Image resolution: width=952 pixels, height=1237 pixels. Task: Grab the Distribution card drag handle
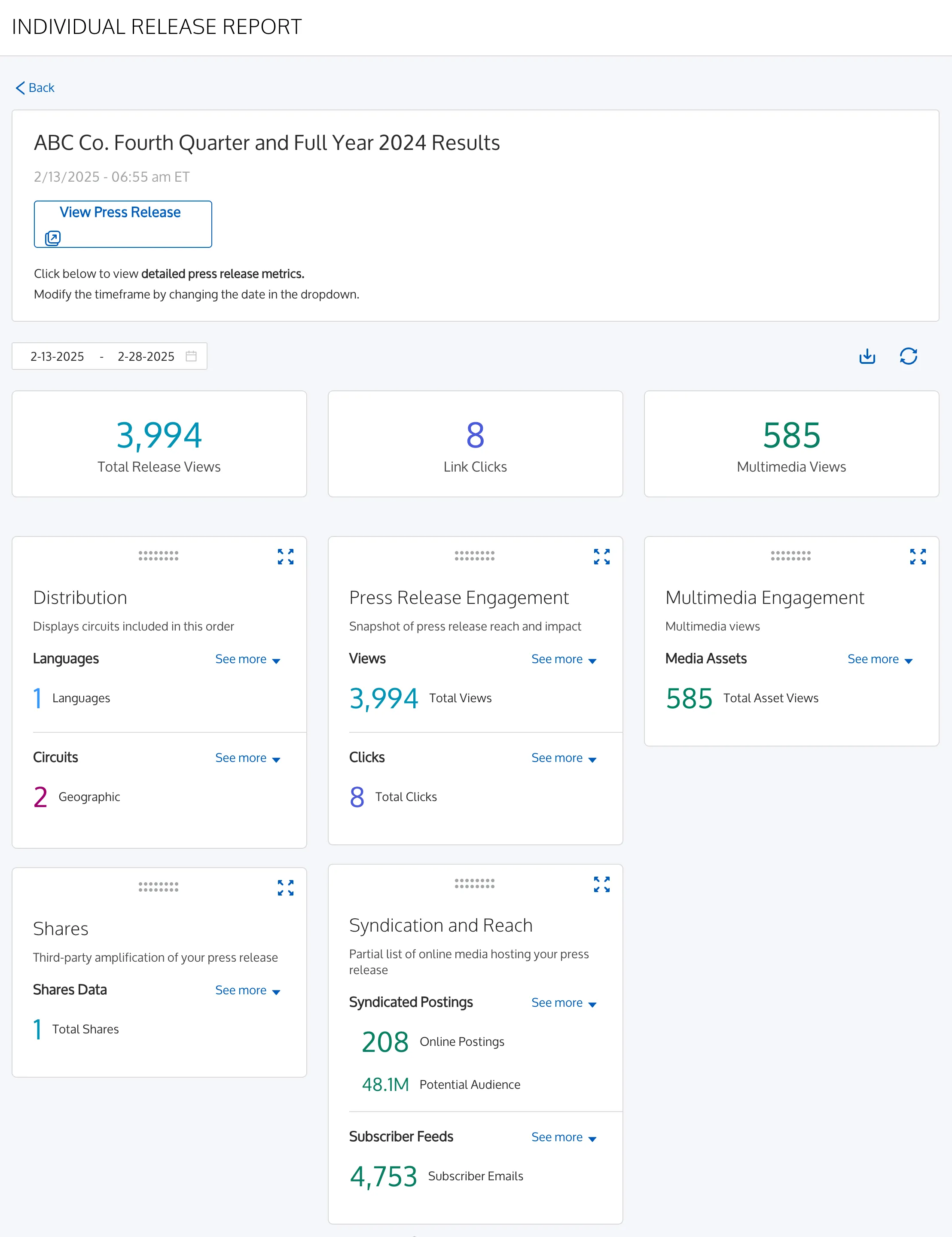click(159, 556)
